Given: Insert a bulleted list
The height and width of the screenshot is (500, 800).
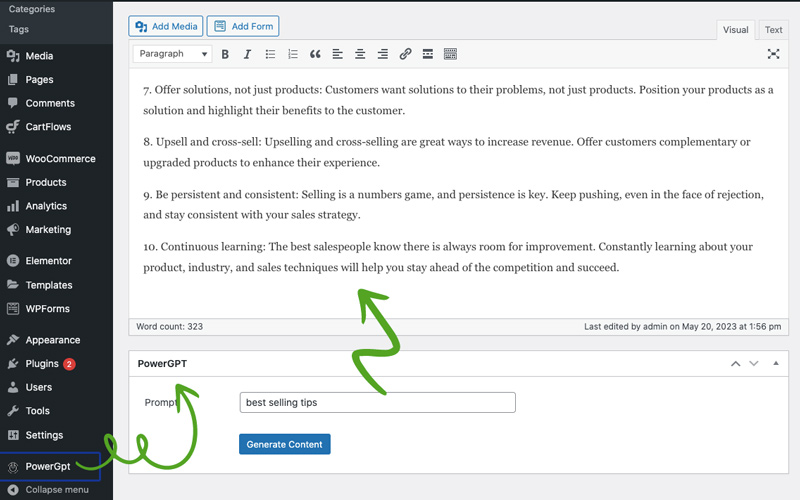Looking at the screenshot, I should (270, 54).
